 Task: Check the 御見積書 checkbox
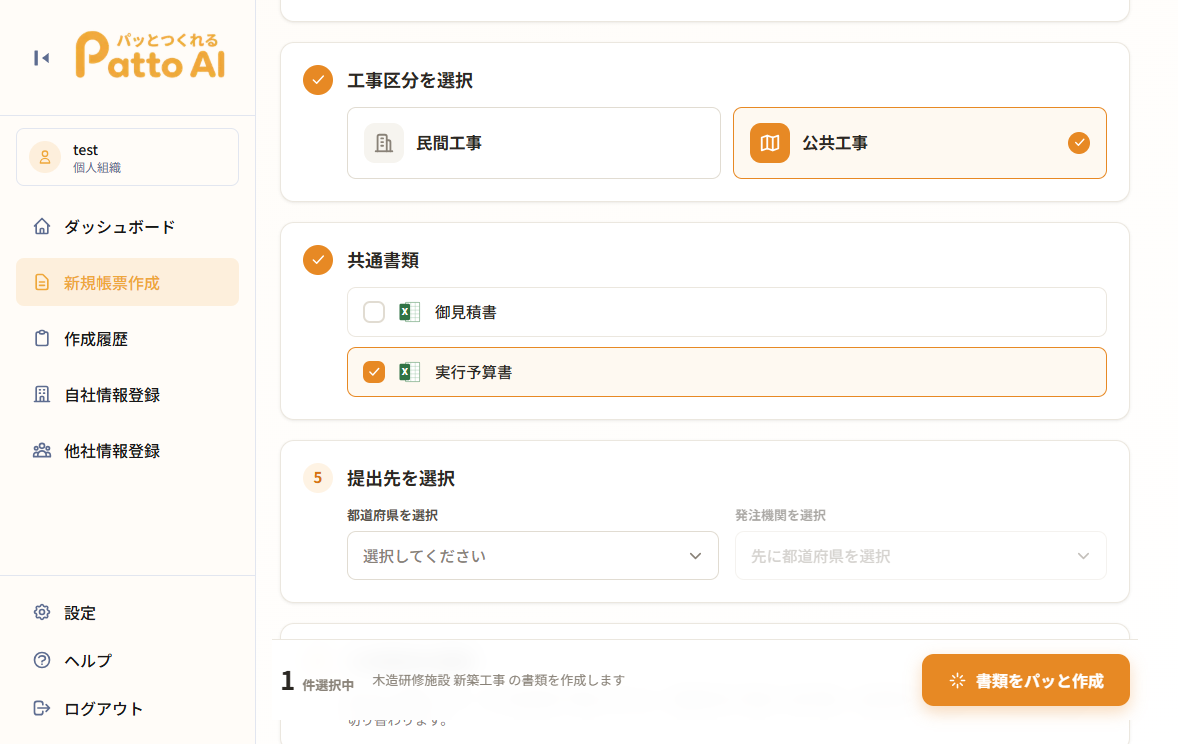click(374, 312)
